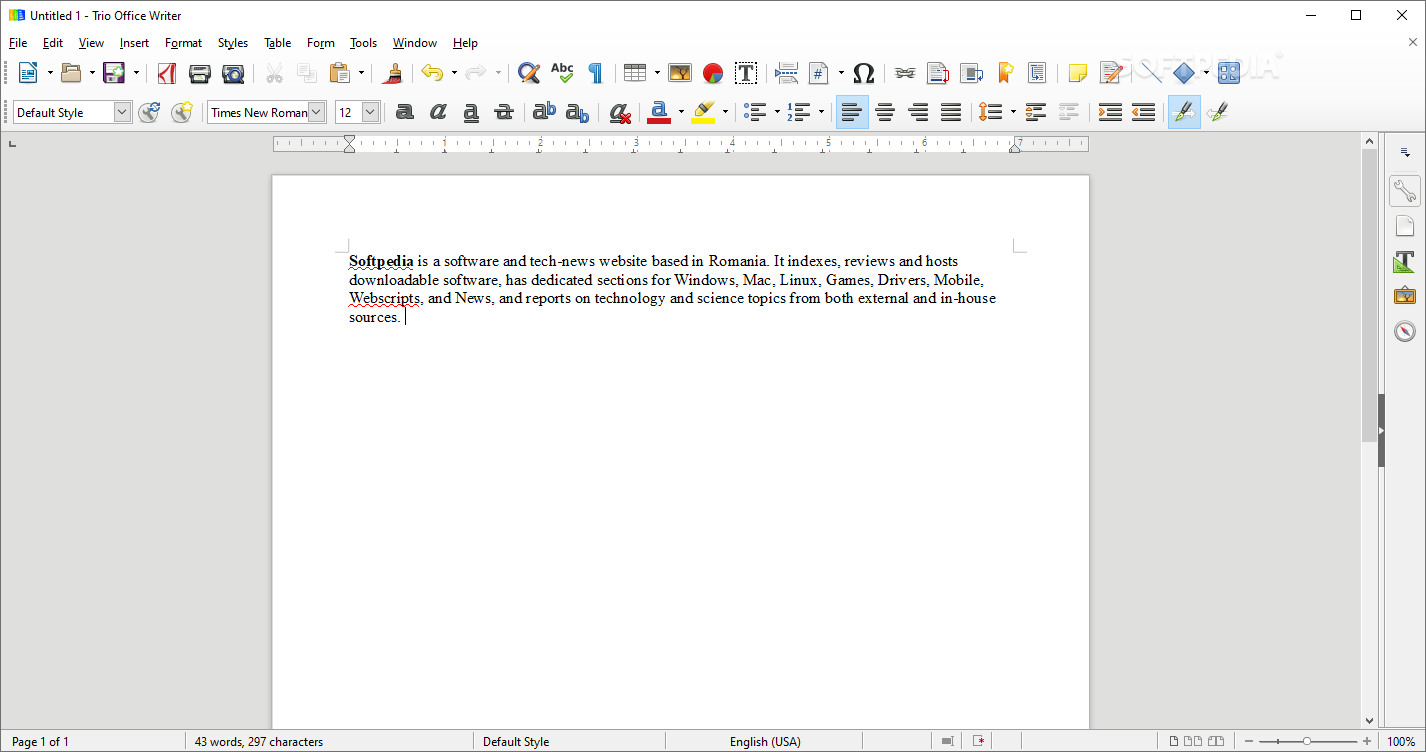The image size is (1426, 752).
Task: Open the Sidebar Gallery deck
Action: [x=1405, y=296]
